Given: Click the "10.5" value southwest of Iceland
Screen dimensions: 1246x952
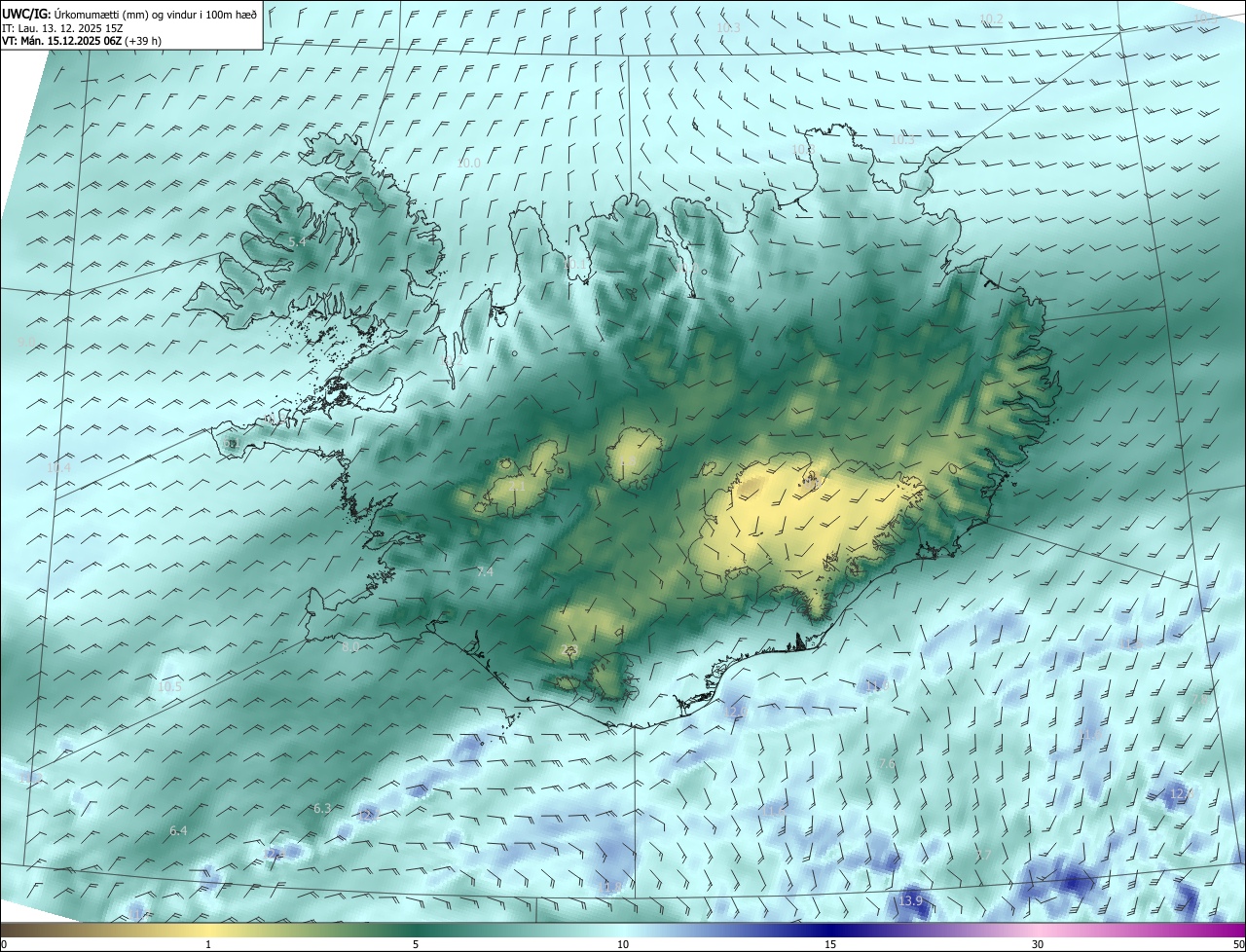Looking at the screenshot, I should pyautogui.click(x=169, y=687).
